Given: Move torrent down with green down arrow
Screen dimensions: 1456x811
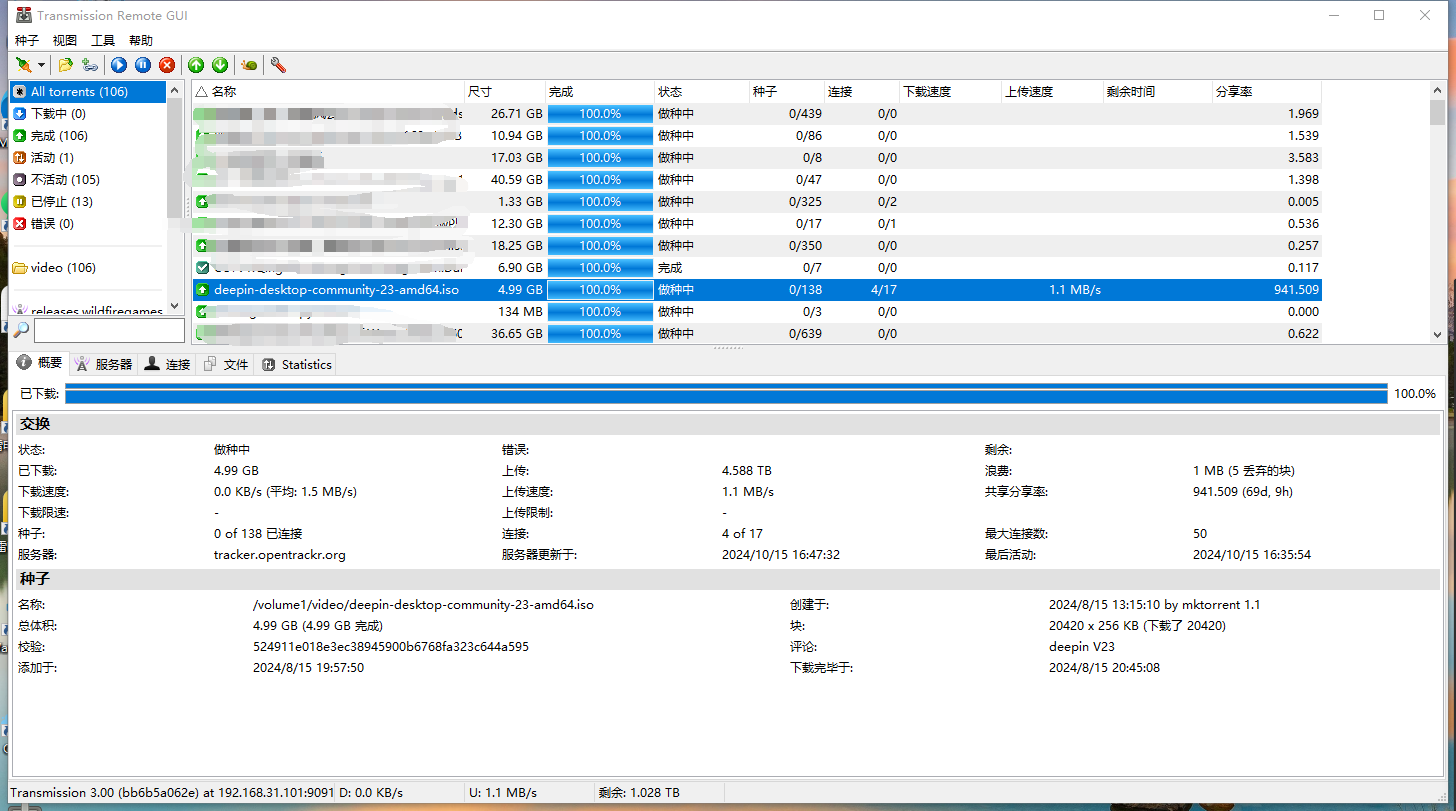Looking at the screenshot, I should coord(220,65).
